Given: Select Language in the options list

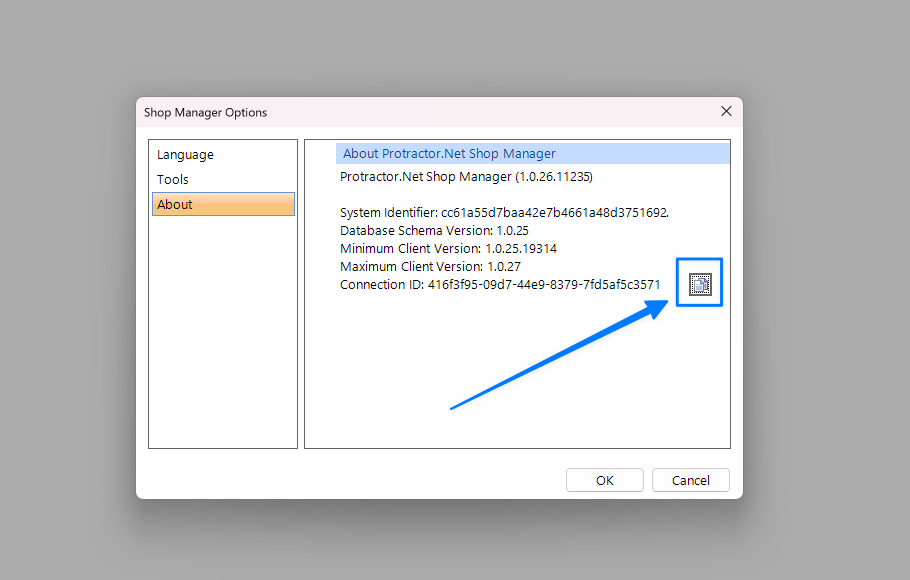Looking at the screenshot, I should tap(185, 155).
